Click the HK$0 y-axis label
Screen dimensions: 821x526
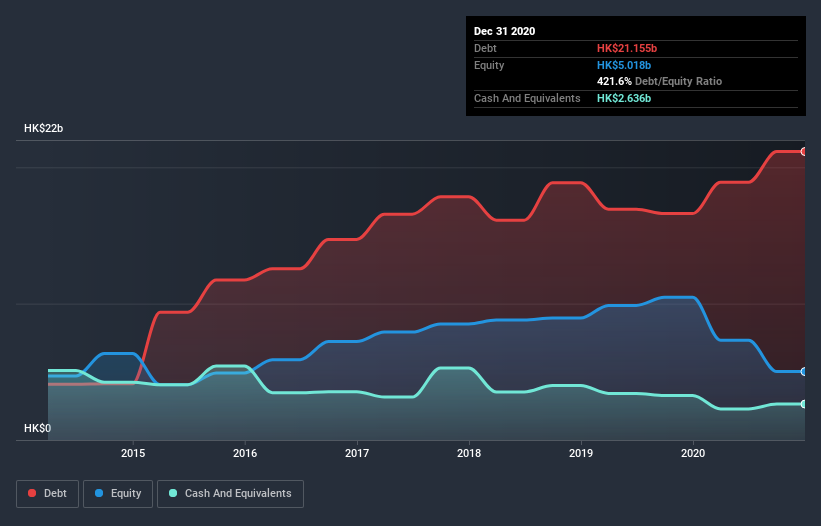[38, 428]
